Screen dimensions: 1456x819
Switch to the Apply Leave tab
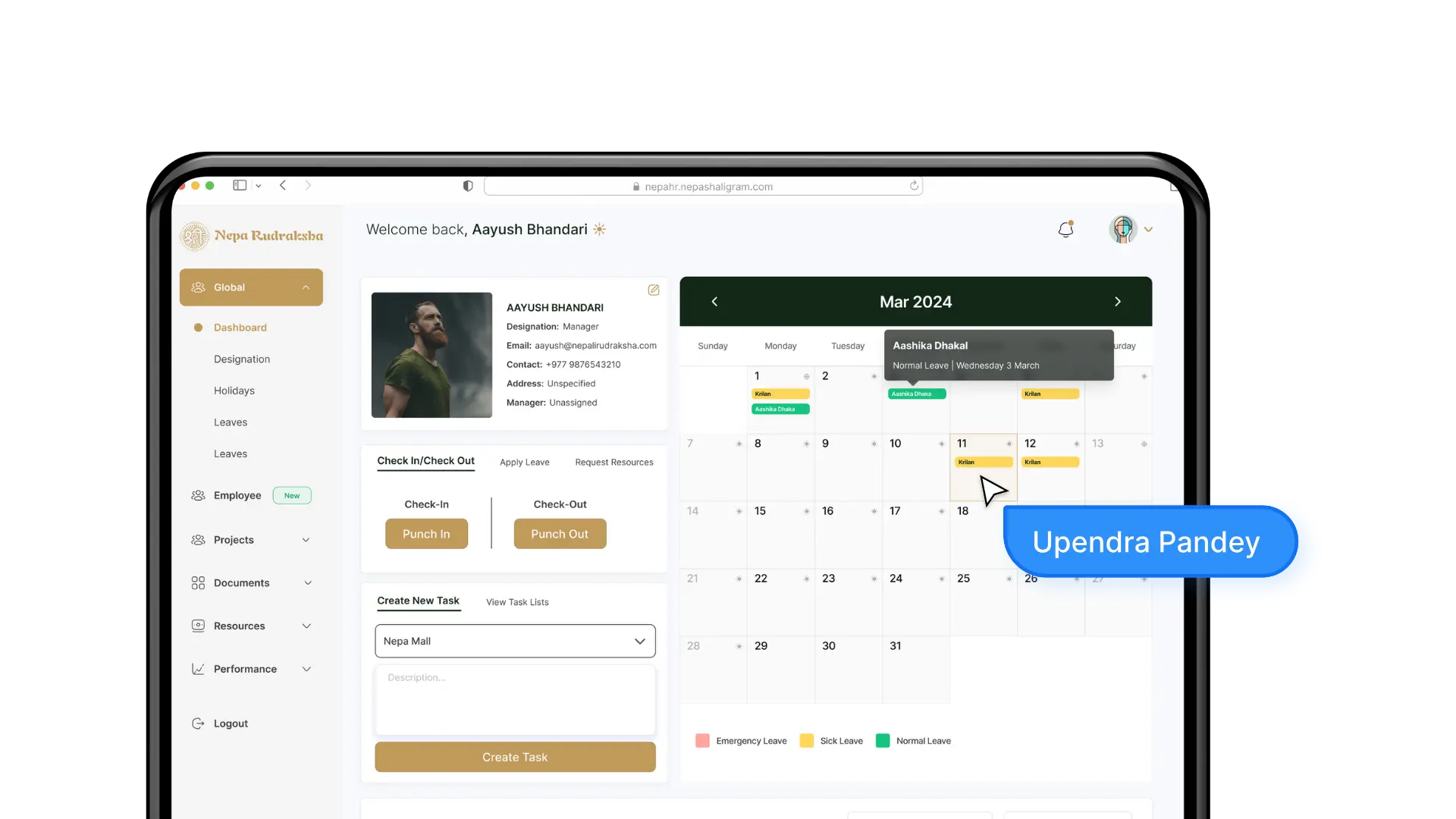point(524,462)
